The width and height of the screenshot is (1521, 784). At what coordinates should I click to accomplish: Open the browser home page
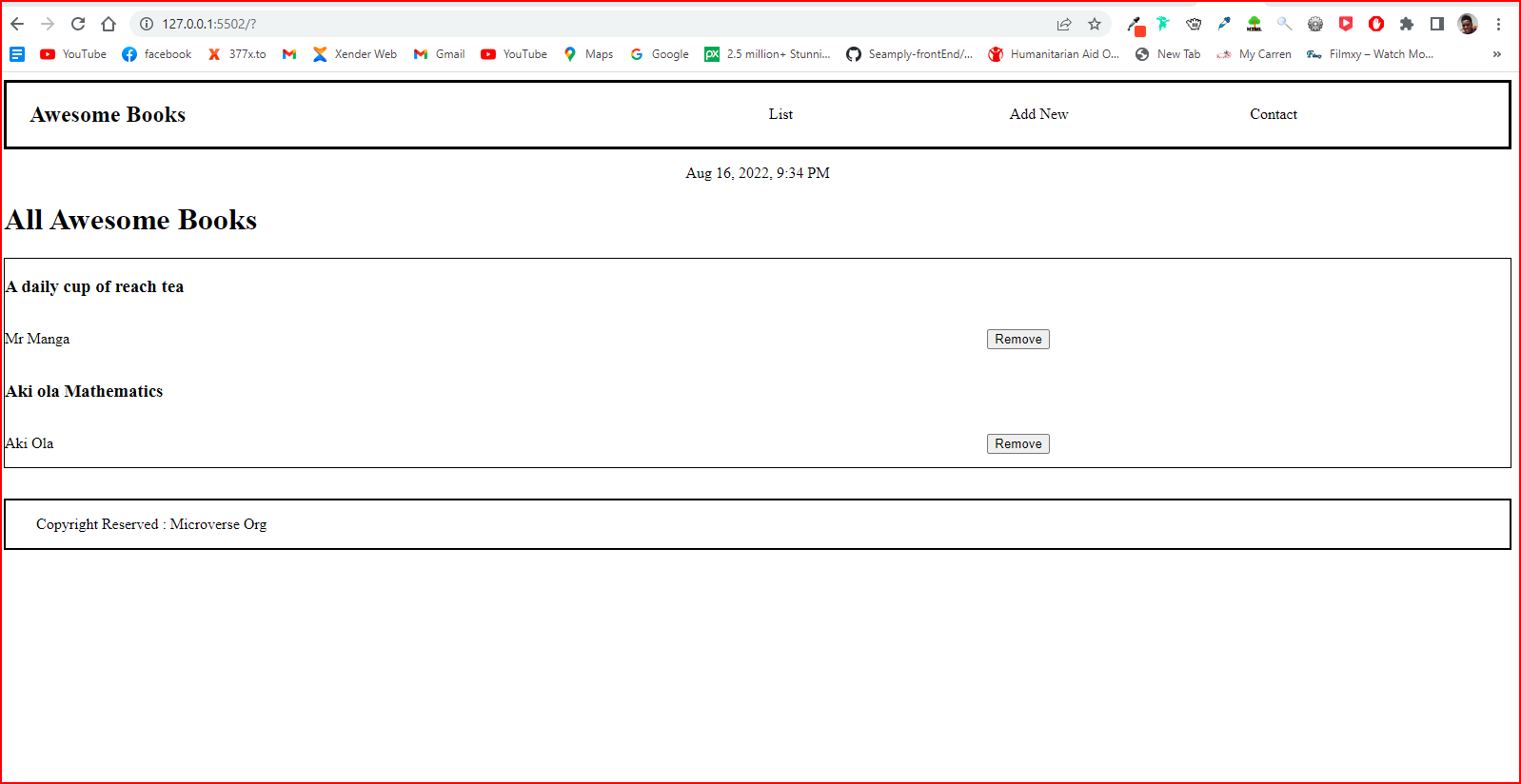point(109,24)
